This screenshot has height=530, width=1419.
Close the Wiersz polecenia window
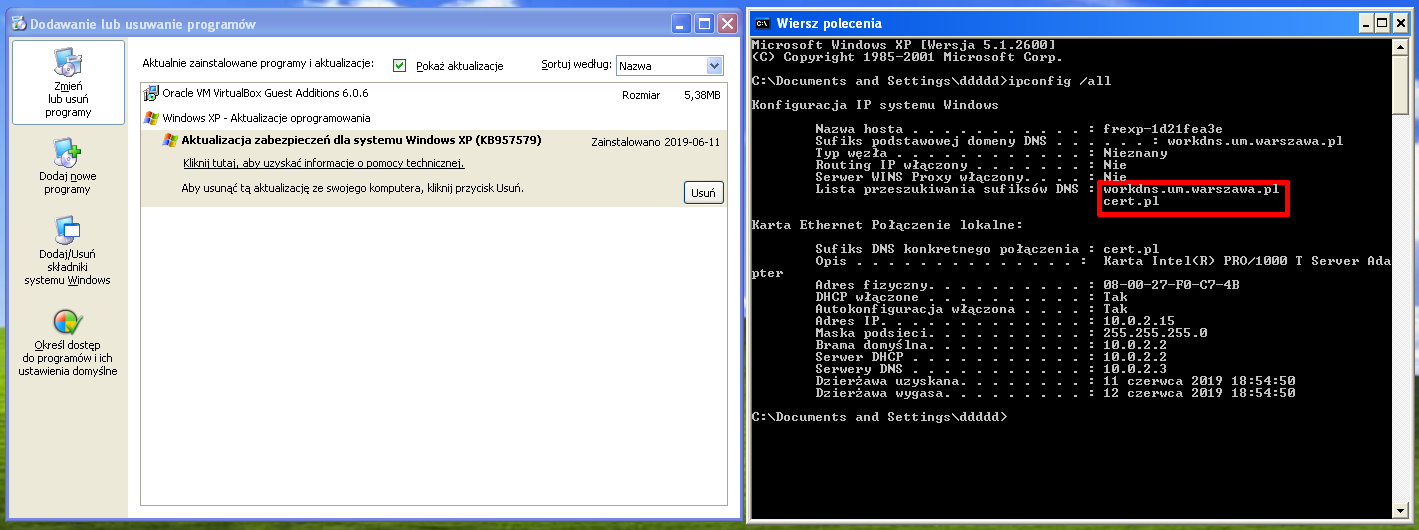pyautogui.click(x=1402, y=23)
